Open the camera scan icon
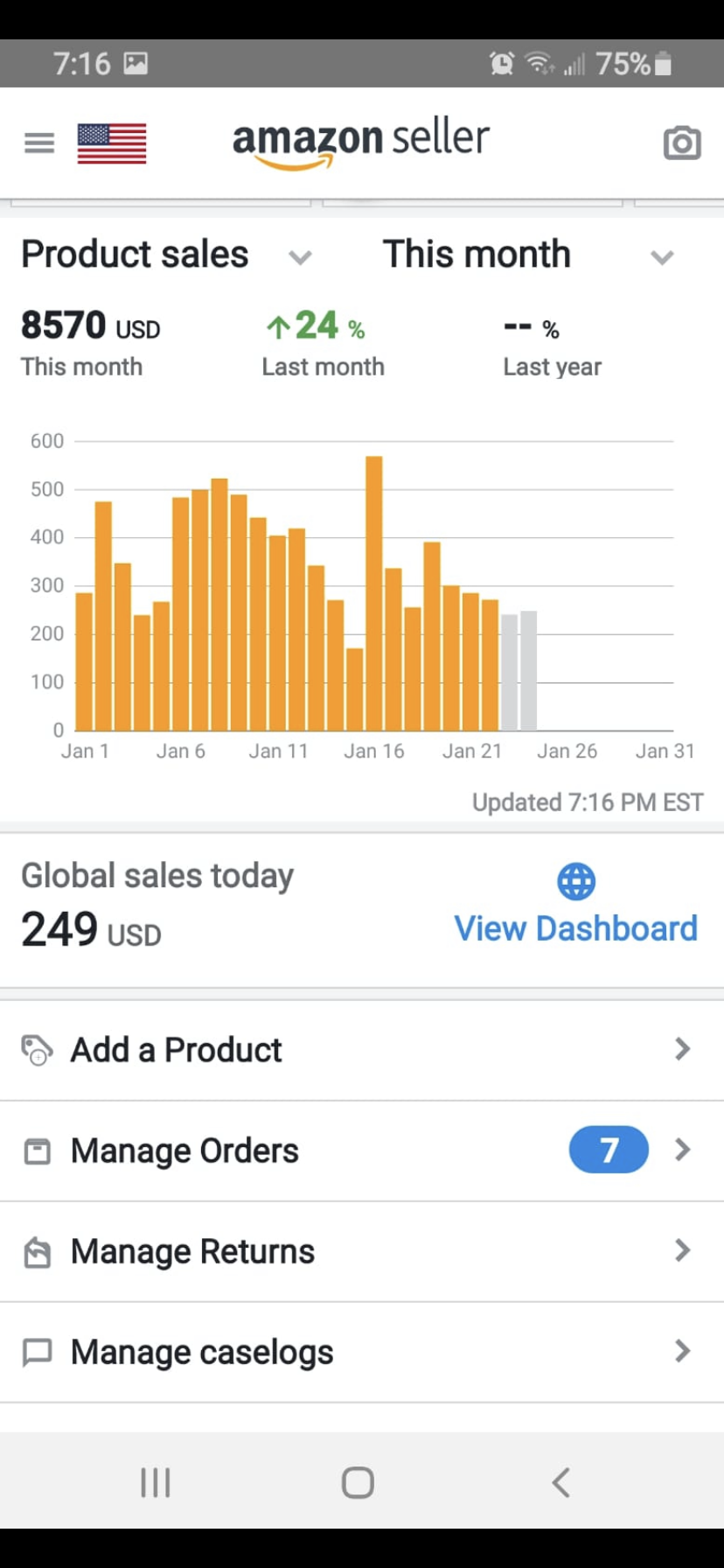724x1568 pixels. pos(682,143)
